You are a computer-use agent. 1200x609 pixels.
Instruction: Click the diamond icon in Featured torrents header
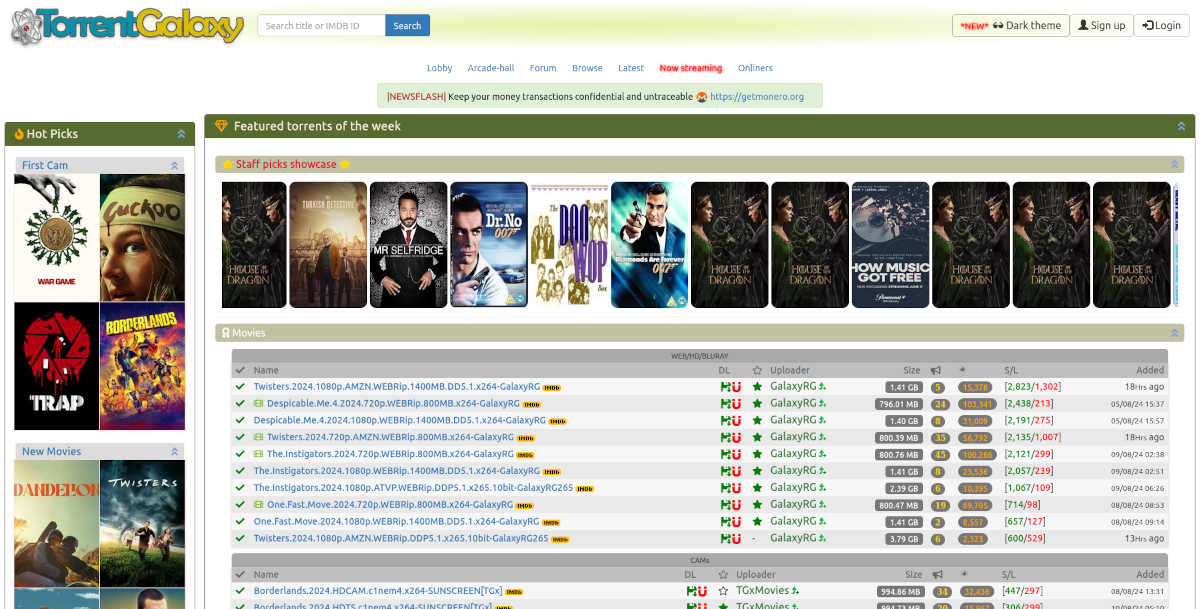[x=222, y=126]
